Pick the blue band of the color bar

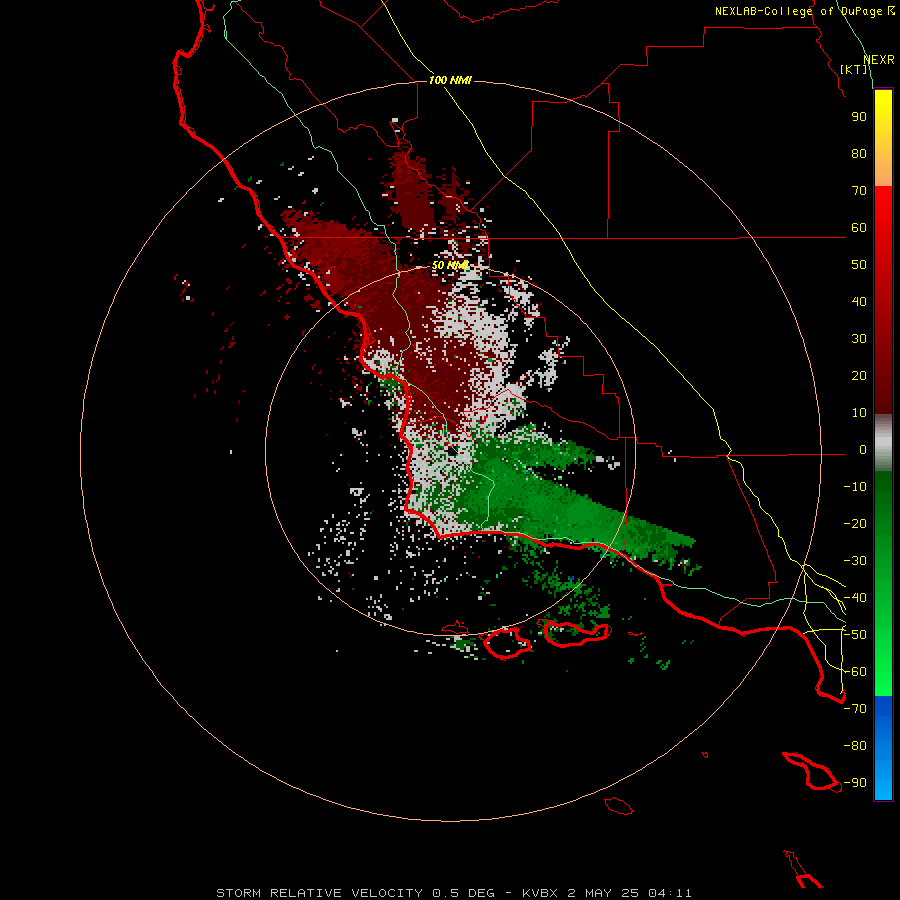pos(883,748)
